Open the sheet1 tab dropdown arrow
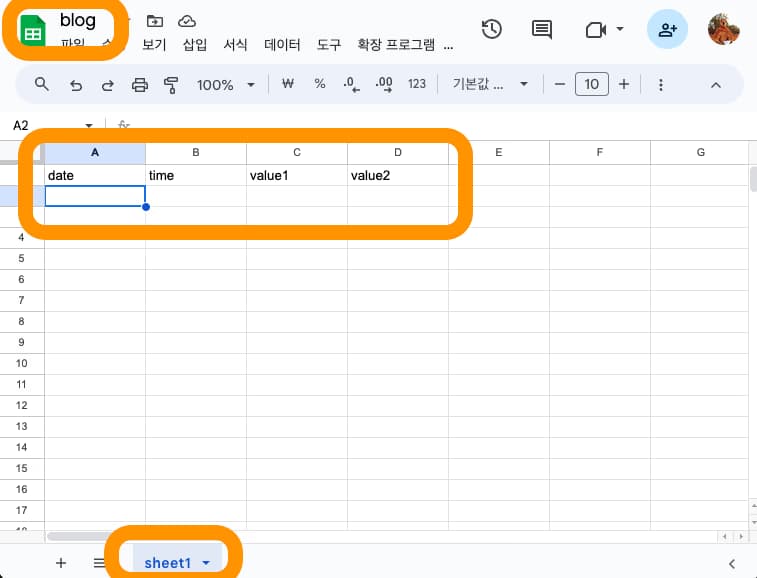 206,563
